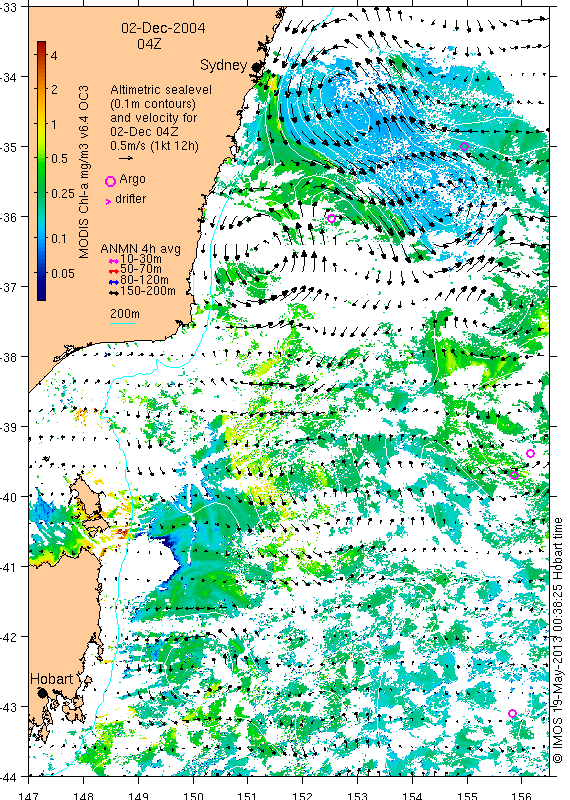Click the '10-30m' depth label
The width and height of the screenshot is (570, 800).
coord(141,260)
